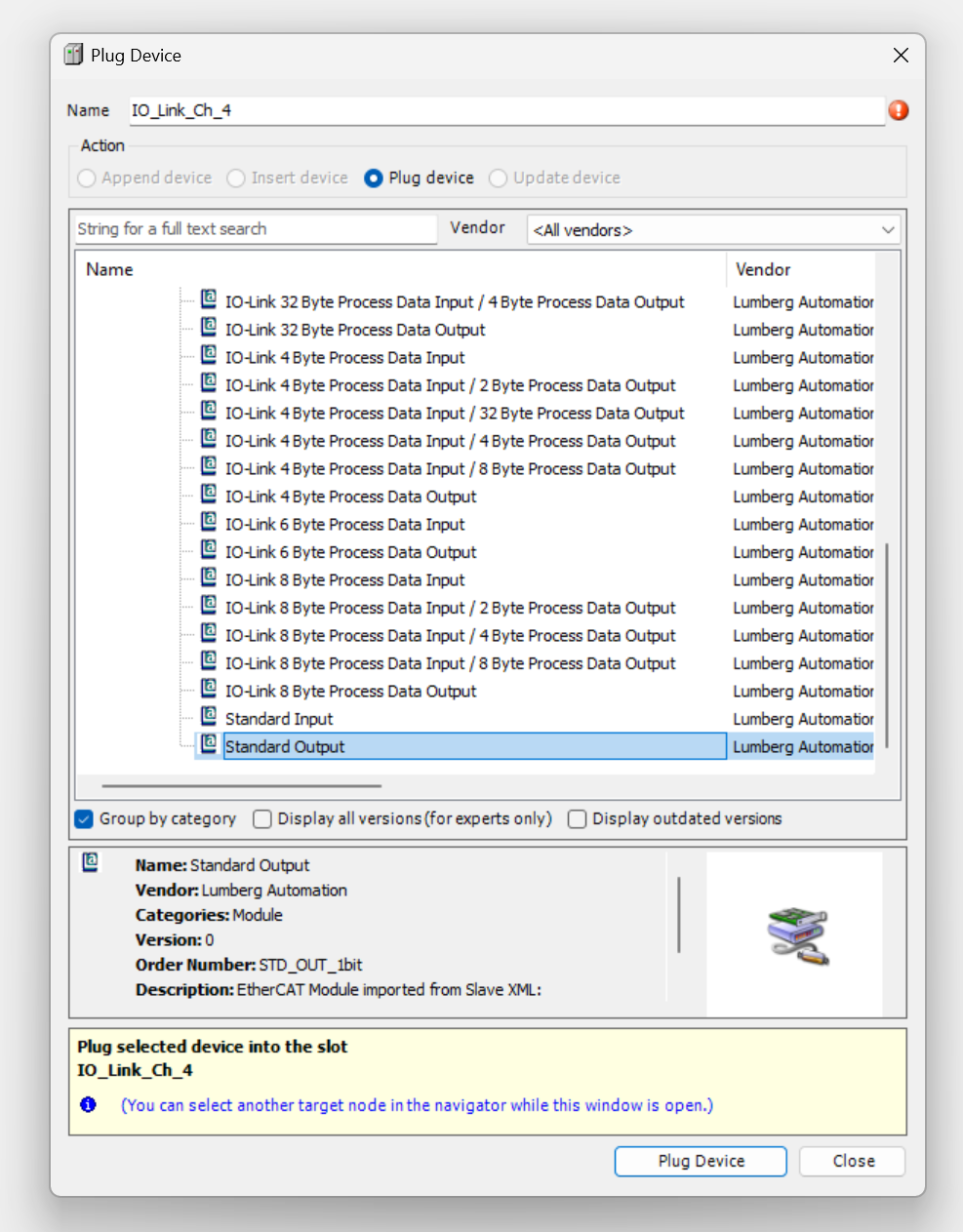963x1232 pixels.
Task: Click the module icon for IO-Link 4 Byte Process Data Output
Action: coord(209,494)
